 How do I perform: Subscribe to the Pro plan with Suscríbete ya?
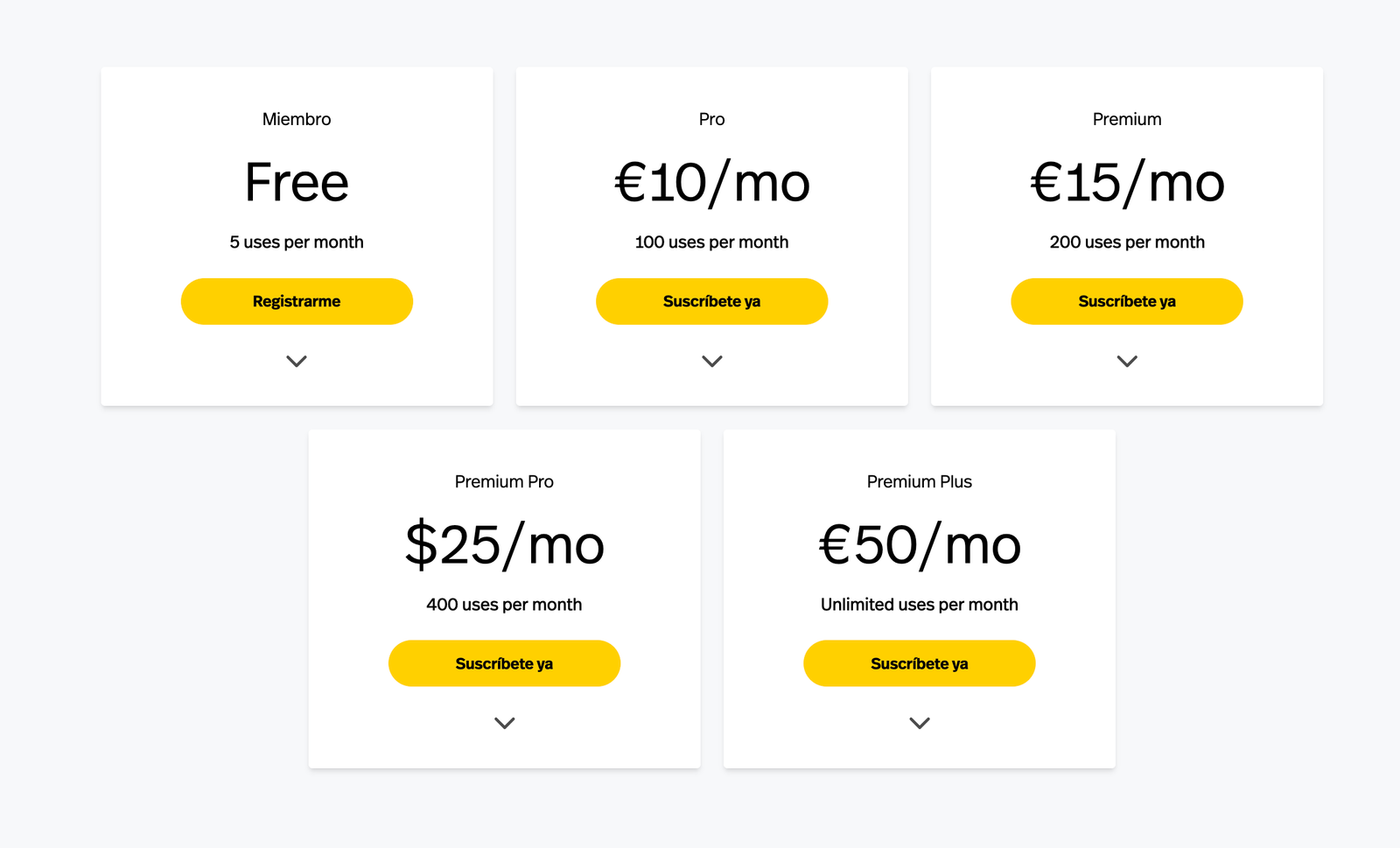pyautogui.click(x=711, y=301)
